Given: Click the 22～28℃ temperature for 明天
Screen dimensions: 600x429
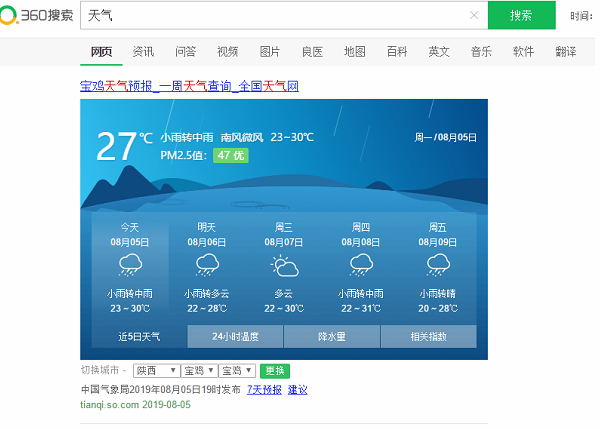Looking at the screenshot, I should point(207,308).
